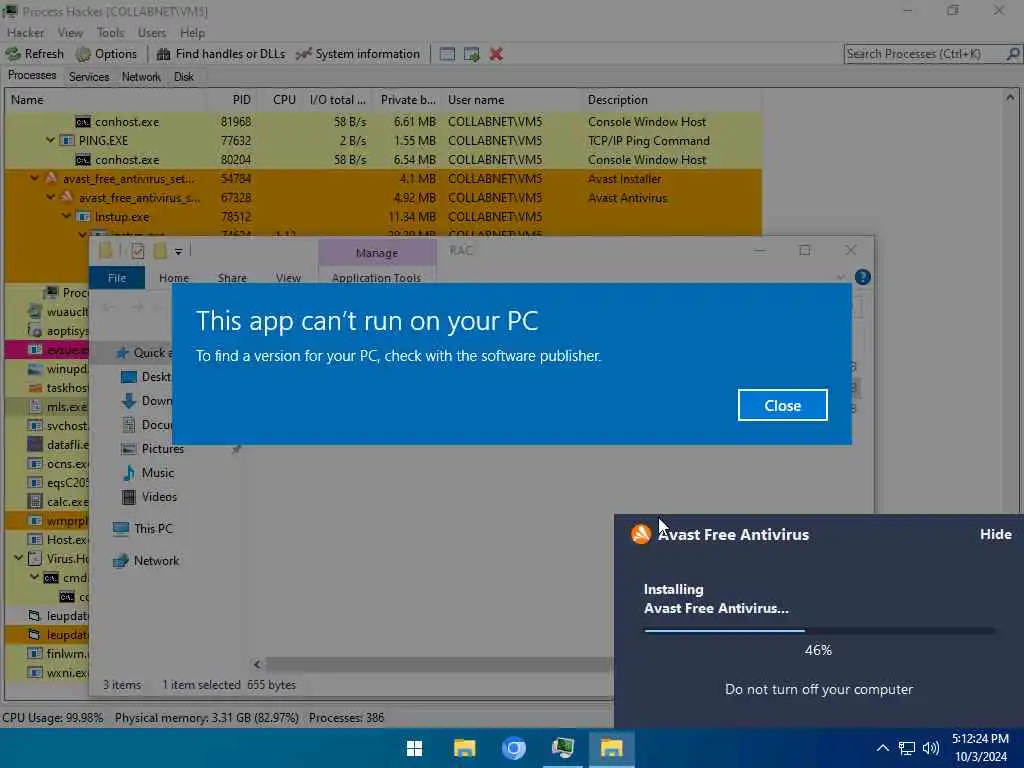The image size is (1024, 768).
Task: Select the wuauclt process row
Action: click(x=47, y=312)
